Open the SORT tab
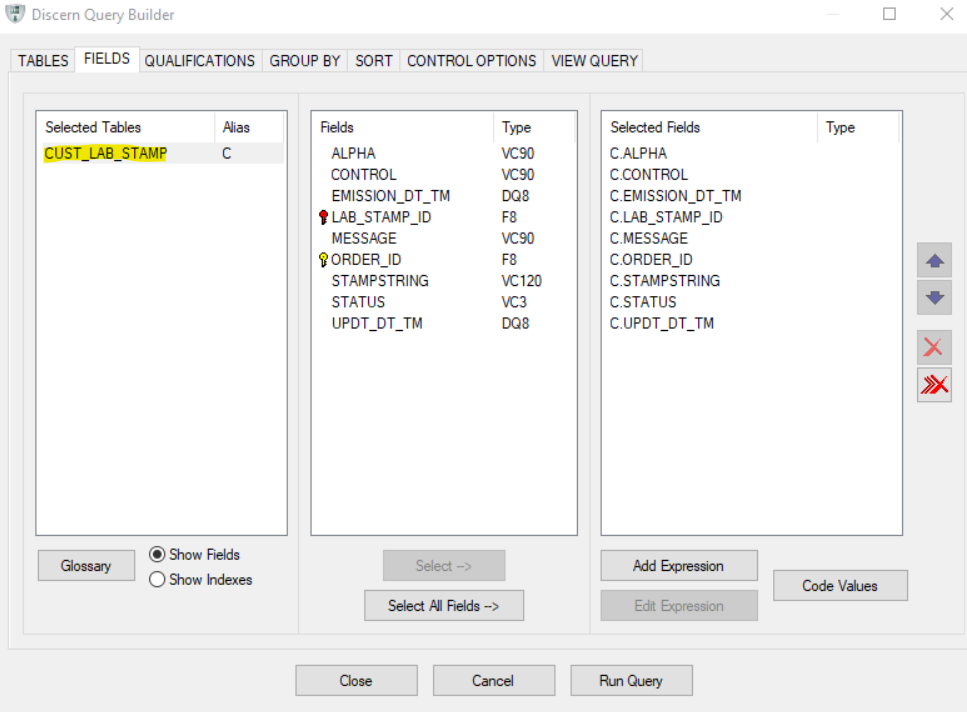 [374, 61]
